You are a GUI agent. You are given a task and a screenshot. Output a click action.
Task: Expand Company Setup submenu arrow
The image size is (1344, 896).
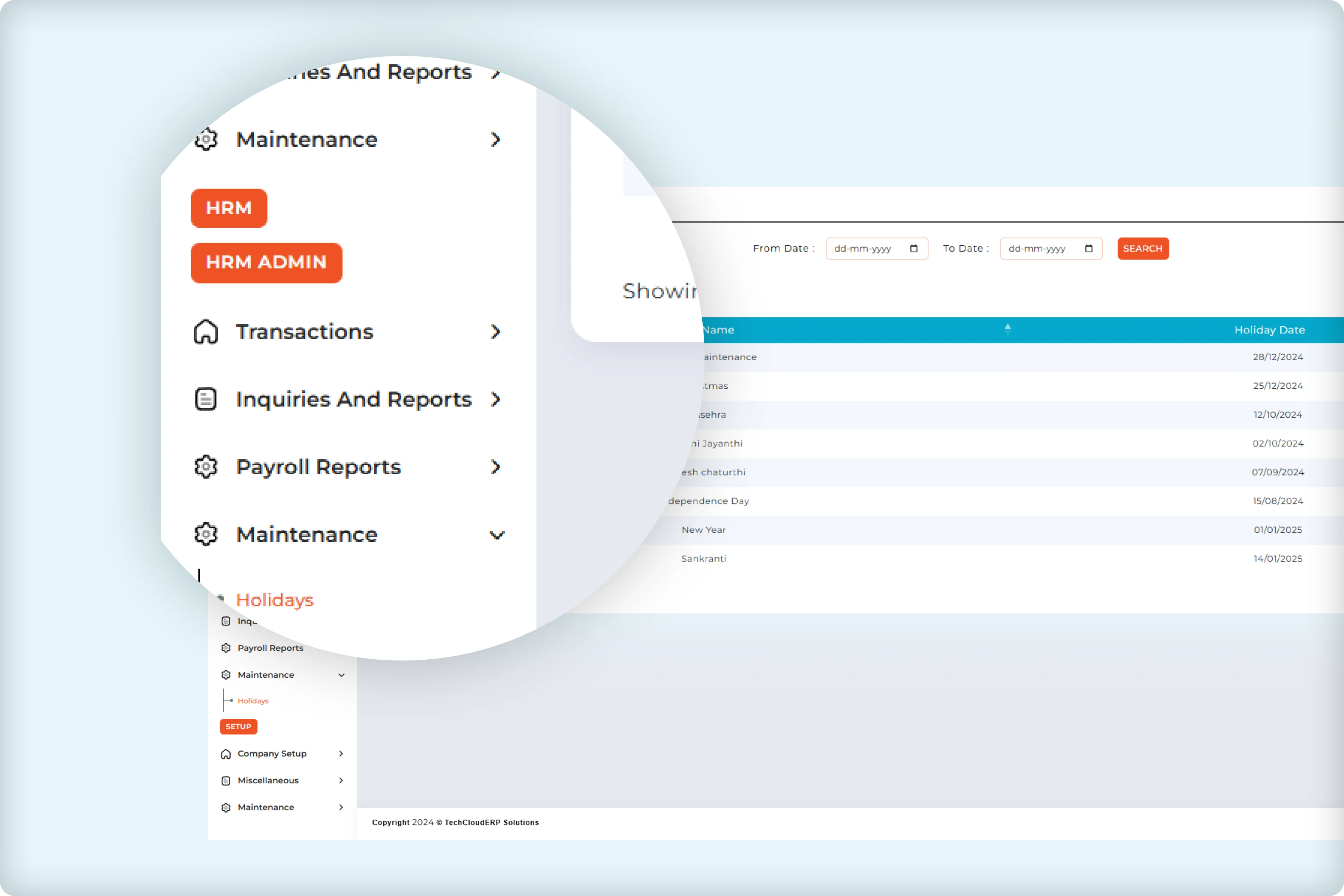click(340, 754)
